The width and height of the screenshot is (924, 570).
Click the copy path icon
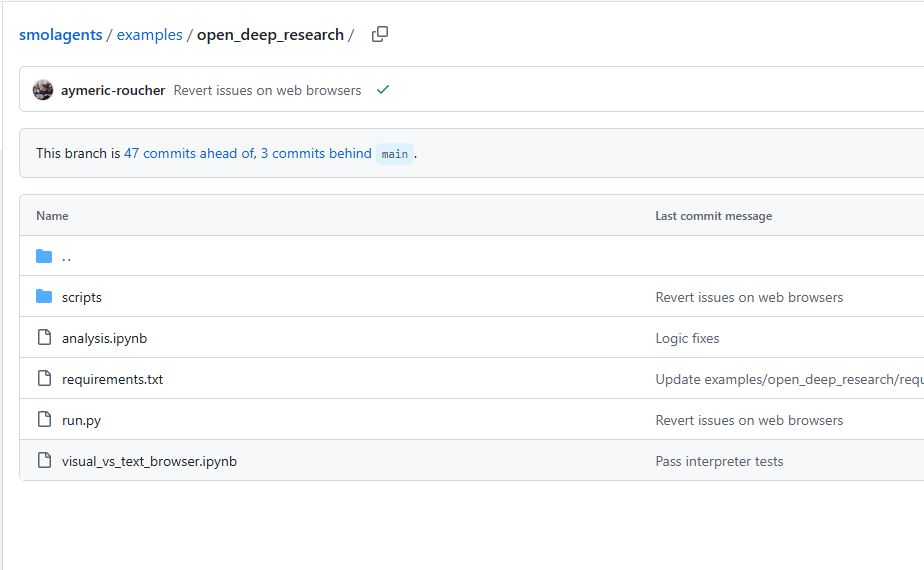click(380, 35)
